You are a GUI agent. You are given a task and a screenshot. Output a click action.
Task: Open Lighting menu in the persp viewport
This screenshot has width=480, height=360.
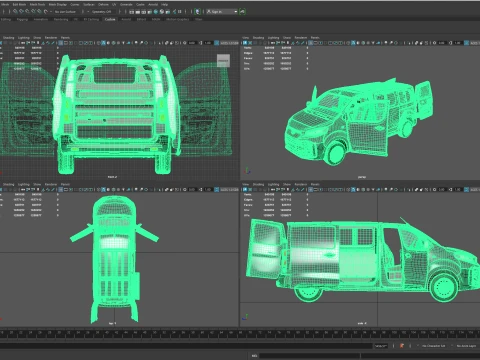(273, 38)
